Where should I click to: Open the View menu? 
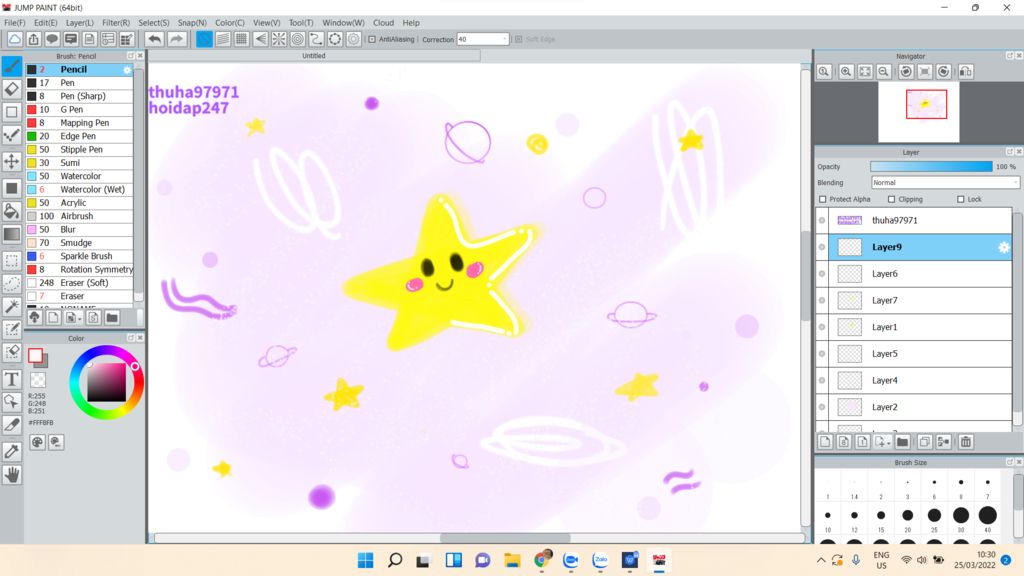[x=266, y=22]
